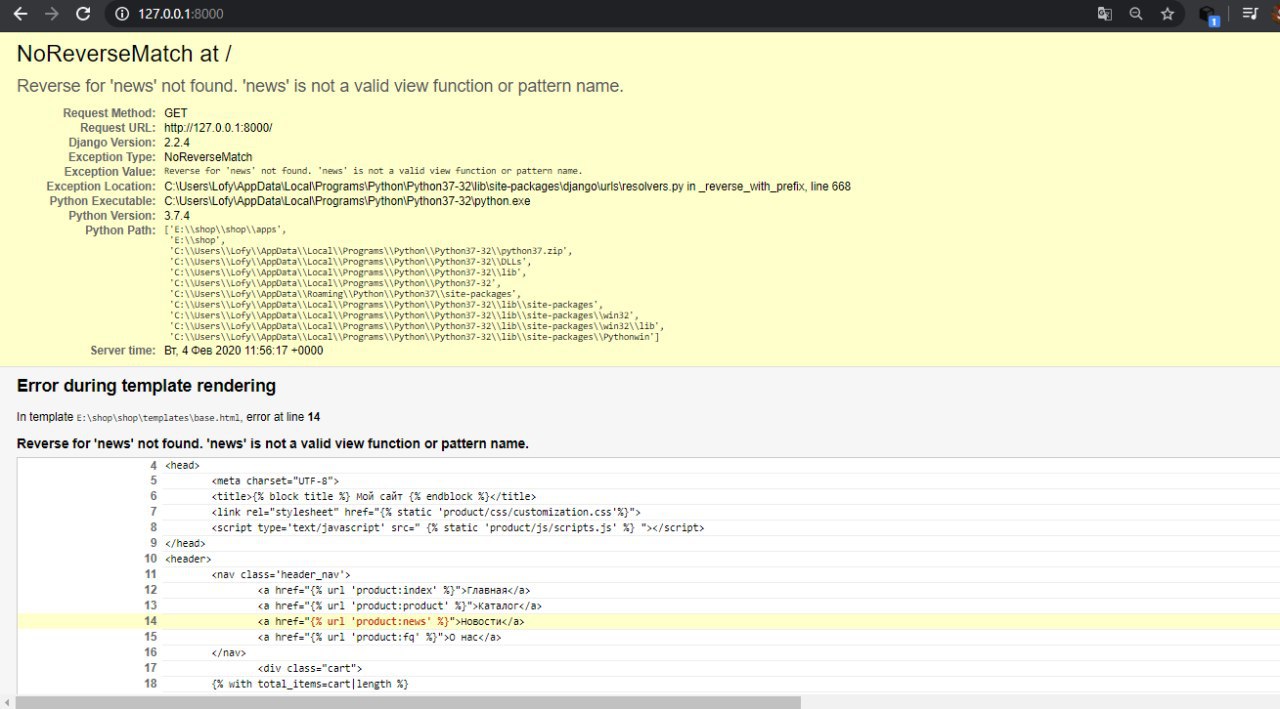This screenshot has width=1280, height=709.
Task: Click the left arrow of horizontal scrollbar
Action: click(x=7, y=702)
